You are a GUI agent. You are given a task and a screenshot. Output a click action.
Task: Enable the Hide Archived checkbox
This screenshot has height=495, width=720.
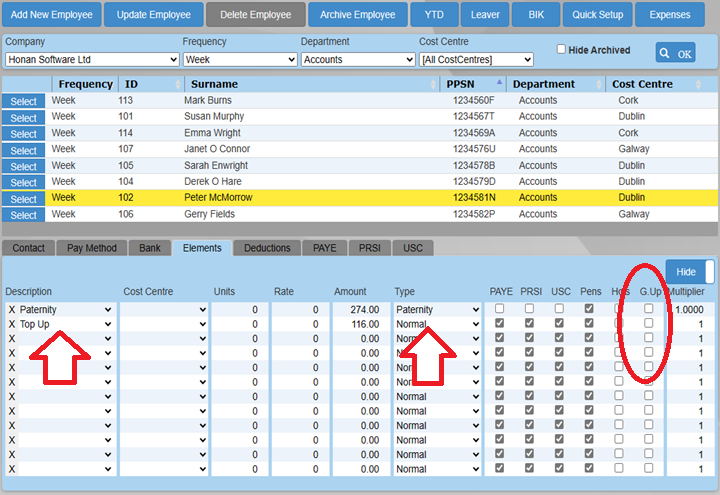(561, 49)
